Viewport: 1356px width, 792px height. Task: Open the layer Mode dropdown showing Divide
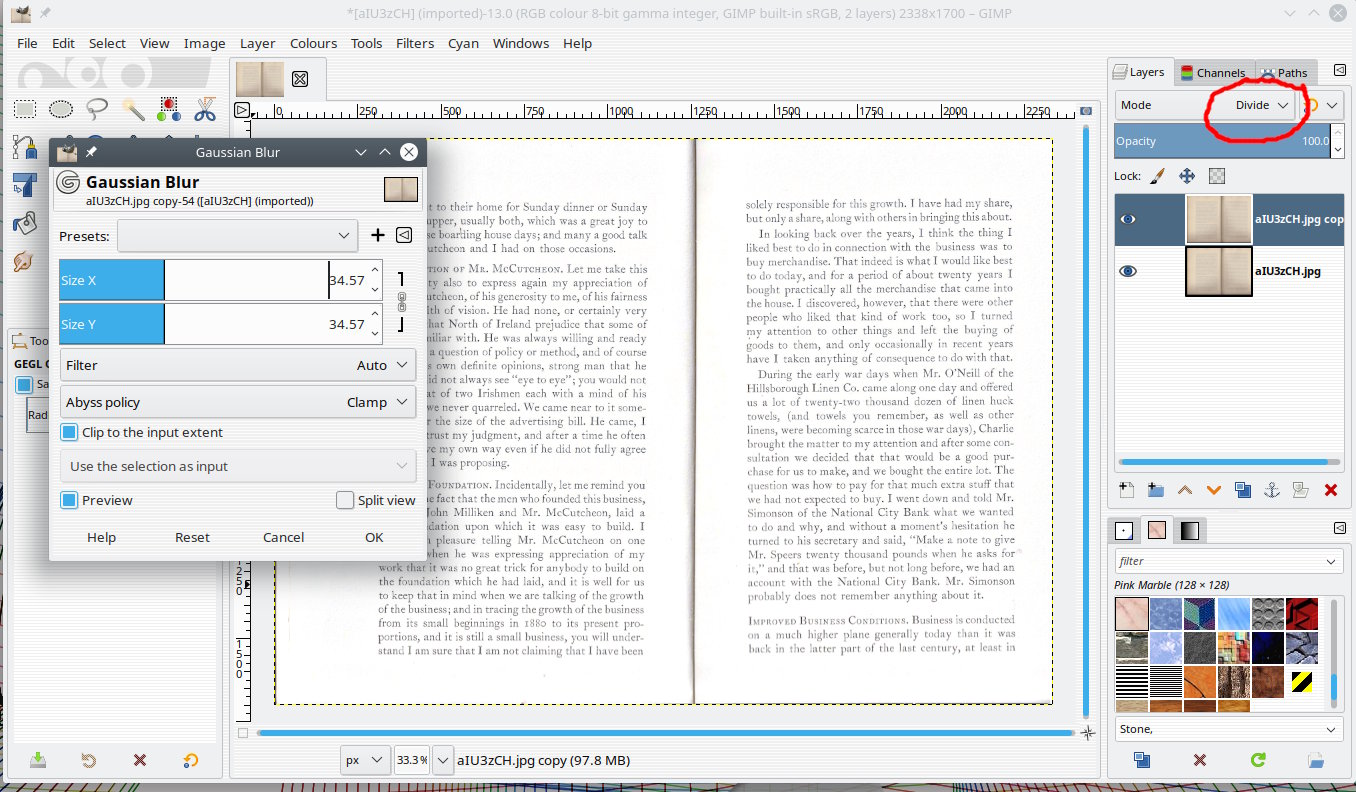pos(1254,105)
